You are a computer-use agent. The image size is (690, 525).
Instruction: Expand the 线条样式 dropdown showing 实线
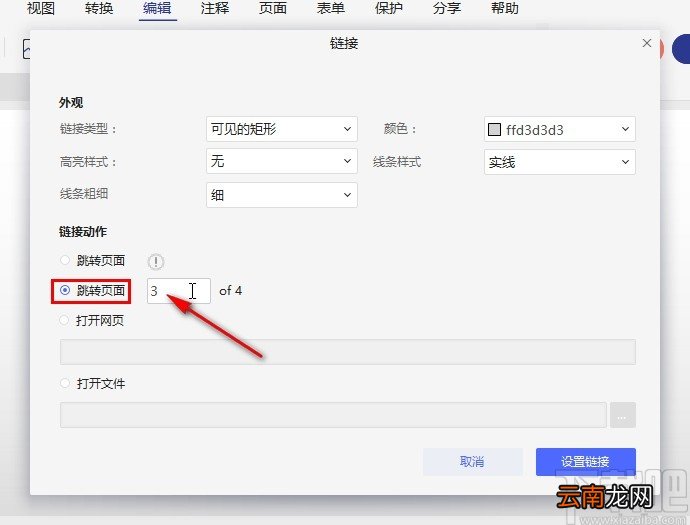pyautogui.click(x=560, y=162)
